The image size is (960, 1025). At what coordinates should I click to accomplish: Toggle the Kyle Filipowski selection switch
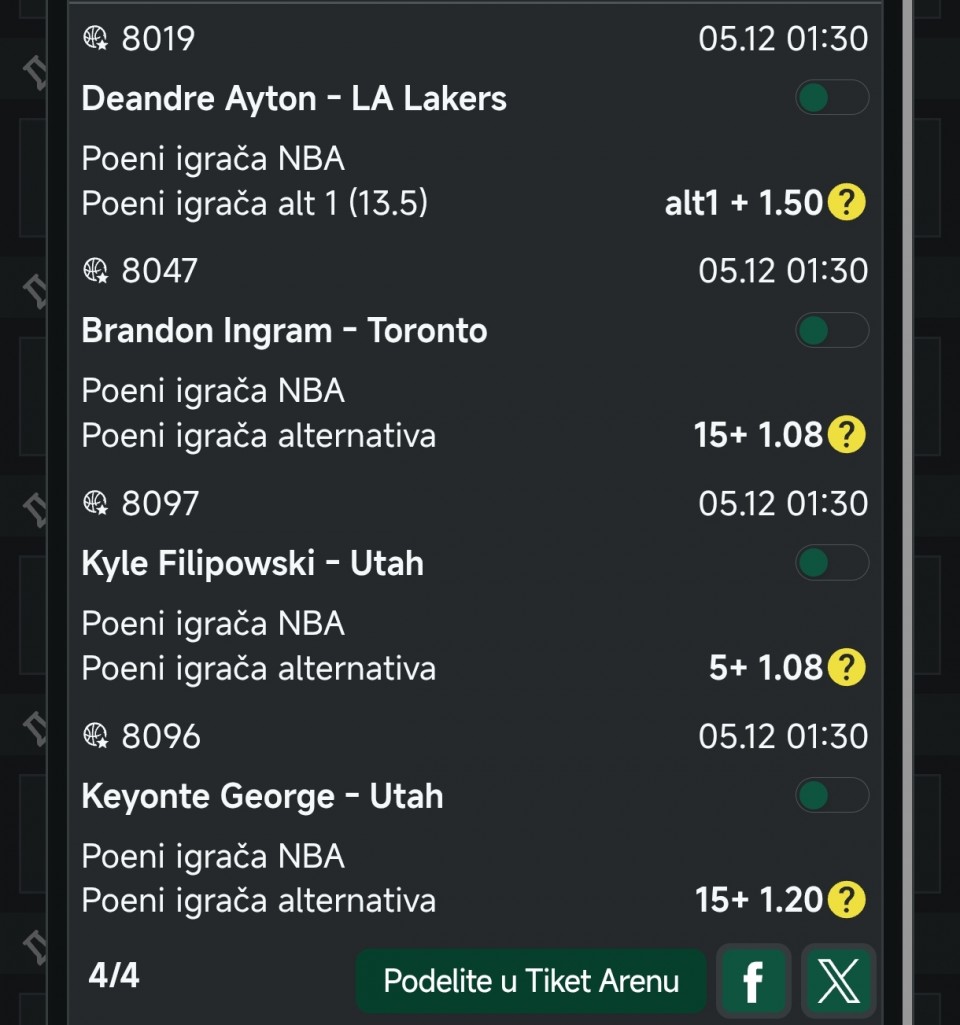(831, 563)
